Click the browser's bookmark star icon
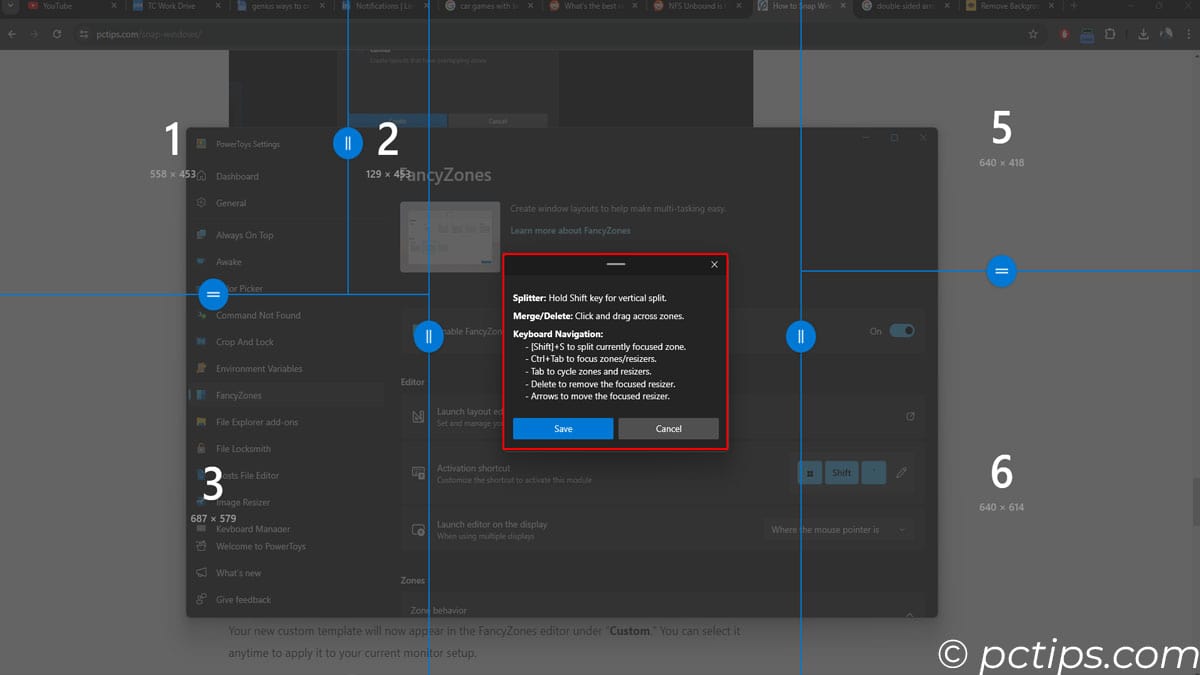 [1033, 34]
